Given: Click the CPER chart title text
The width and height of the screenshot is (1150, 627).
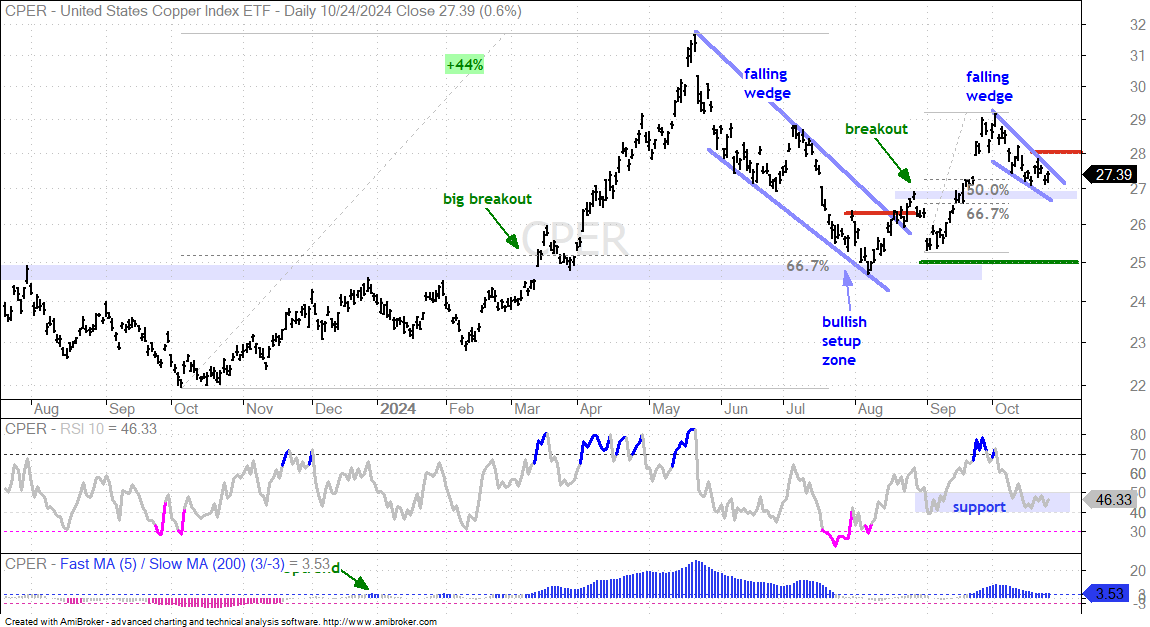Looking at the screenshot, I should click(x=263, y=11).
